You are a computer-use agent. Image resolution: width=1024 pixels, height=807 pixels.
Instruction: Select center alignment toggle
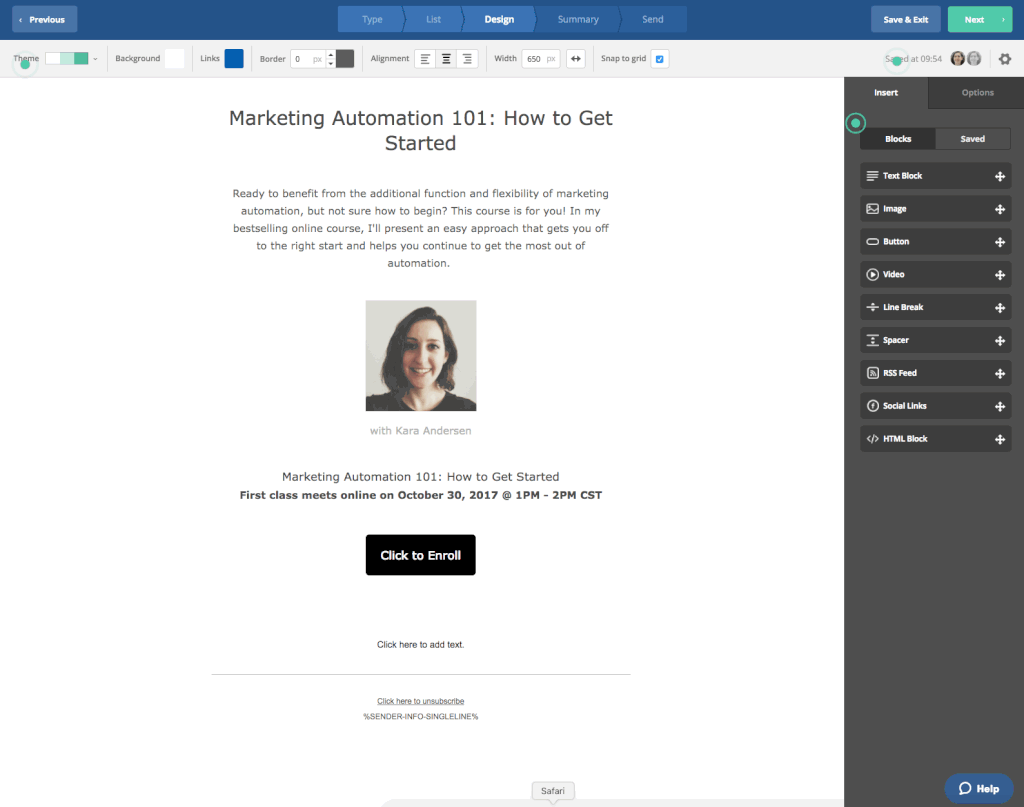click(446, 59)
